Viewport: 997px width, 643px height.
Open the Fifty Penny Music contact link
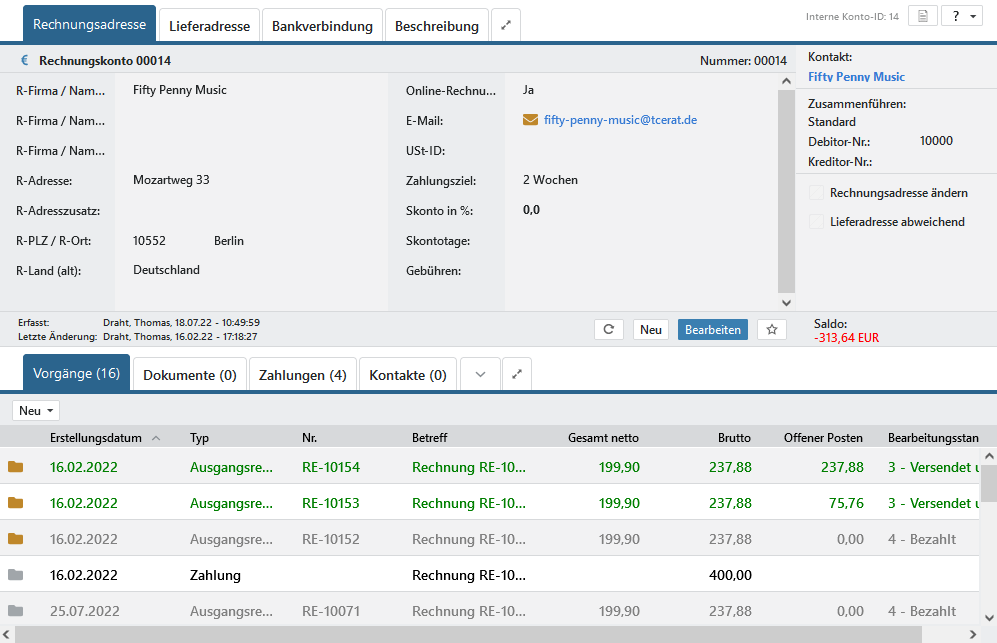pos(856,77)
